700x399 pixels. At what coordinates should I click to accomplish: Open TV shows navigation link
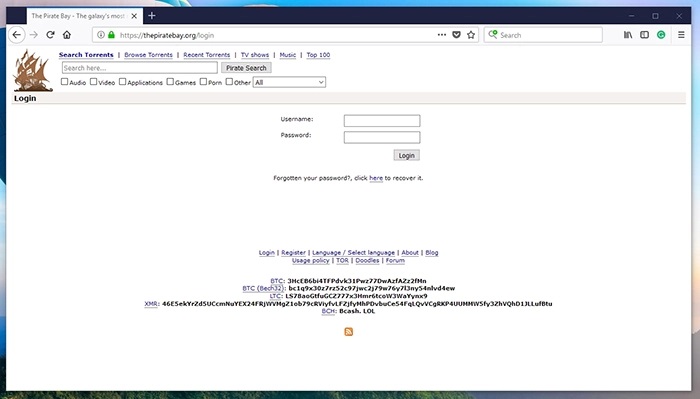(x=255, y=55)
